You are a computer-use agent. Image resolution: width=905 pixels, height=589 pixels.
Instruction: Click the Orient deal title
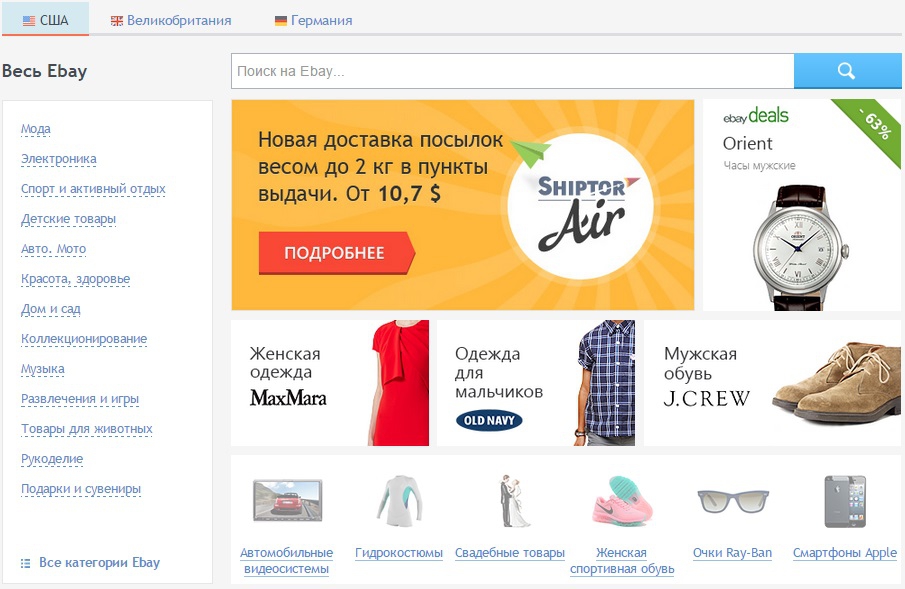[x=747, y=143]
